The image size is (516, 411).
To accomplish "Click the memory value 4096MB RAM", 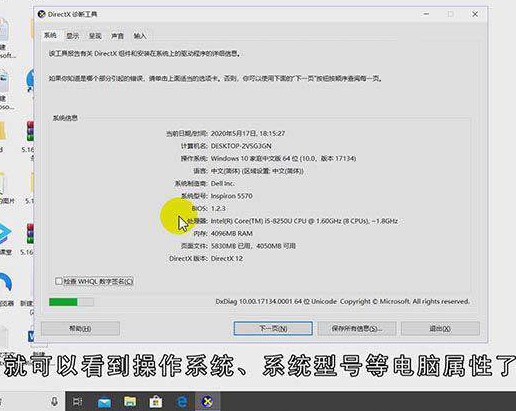I will click(x=232, y=233).
